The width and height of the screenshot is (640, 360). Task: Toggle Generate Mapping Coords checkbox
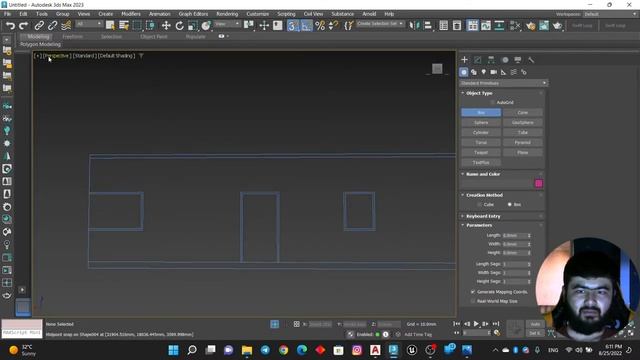coord(473,292)
